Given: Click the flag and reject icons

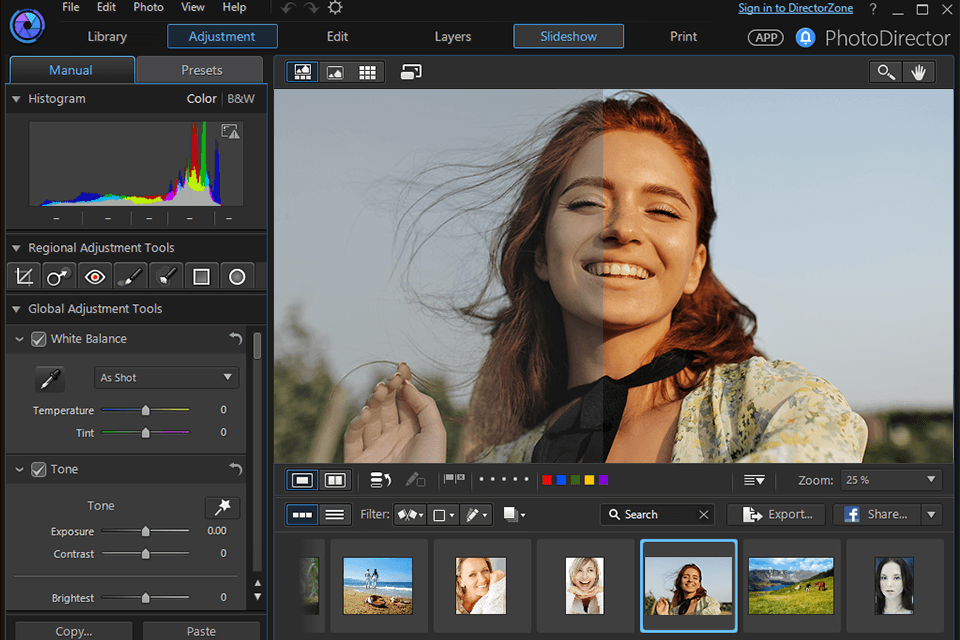Looking at the screenshot, I should click(x=454, y=478).
